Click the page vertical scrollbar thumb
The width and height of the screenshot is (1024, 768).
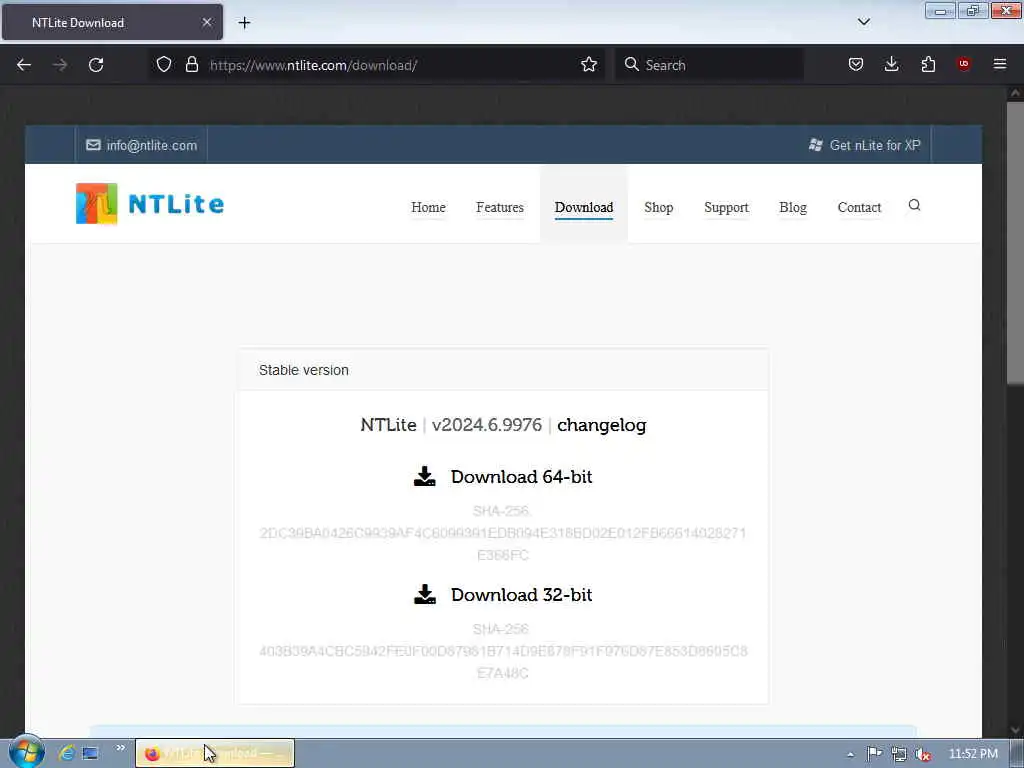[x=1015, y=242]
